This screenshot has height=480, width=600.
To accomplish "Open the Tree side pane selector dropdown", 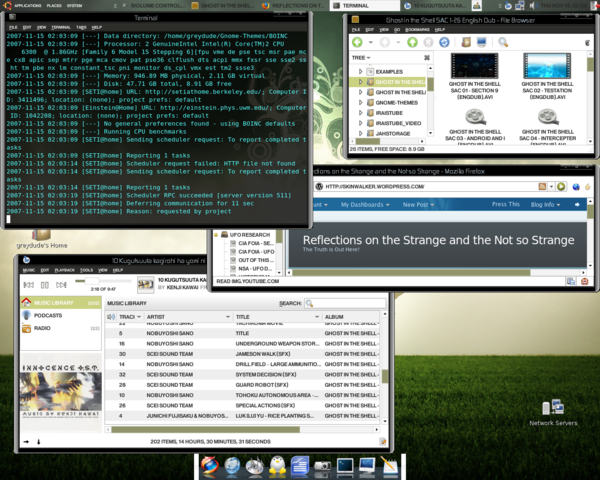I will [361, 58].
